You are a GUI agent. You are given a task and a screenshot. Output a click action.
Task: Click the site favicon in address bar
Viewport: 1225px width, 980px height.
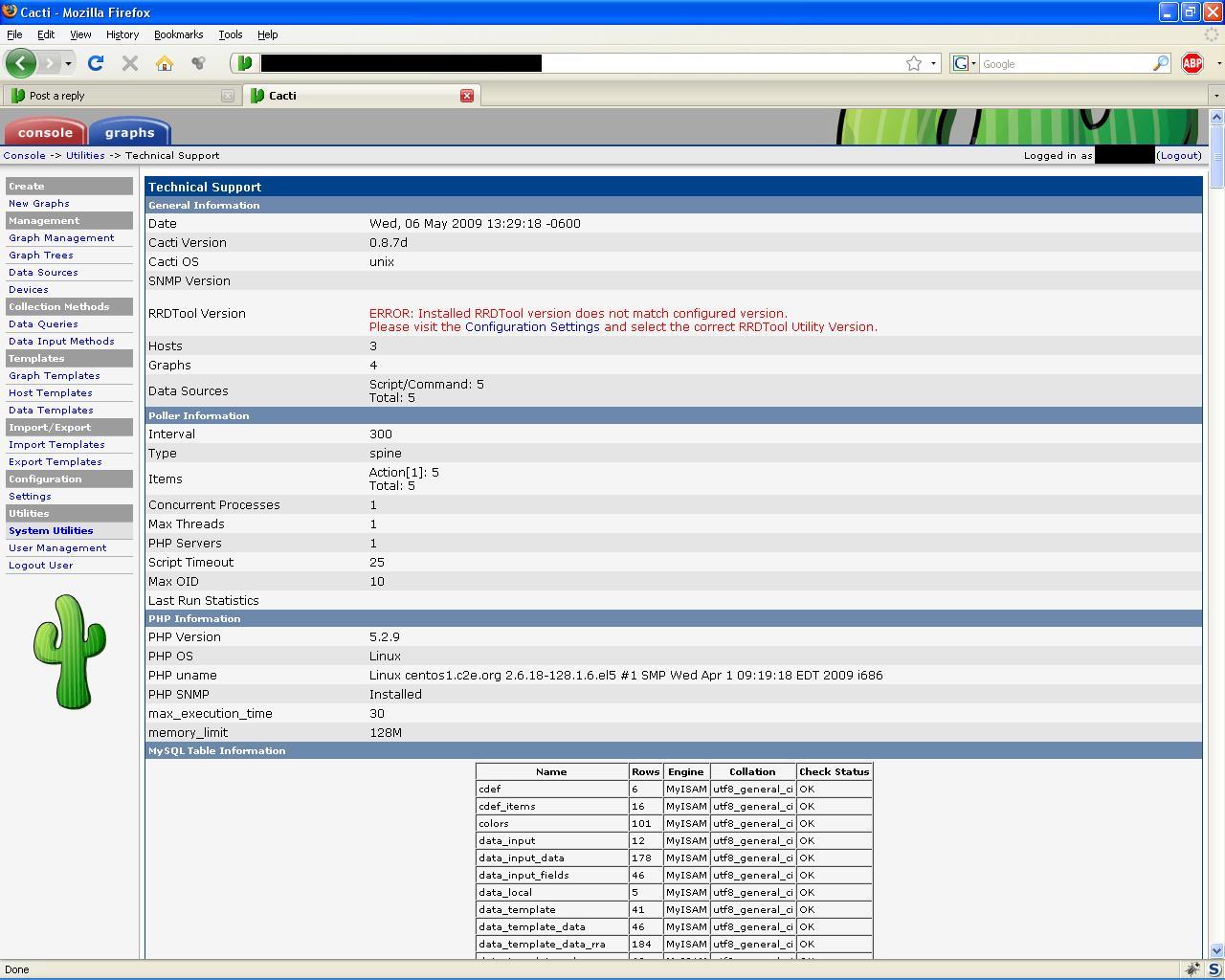pos(245,63)
